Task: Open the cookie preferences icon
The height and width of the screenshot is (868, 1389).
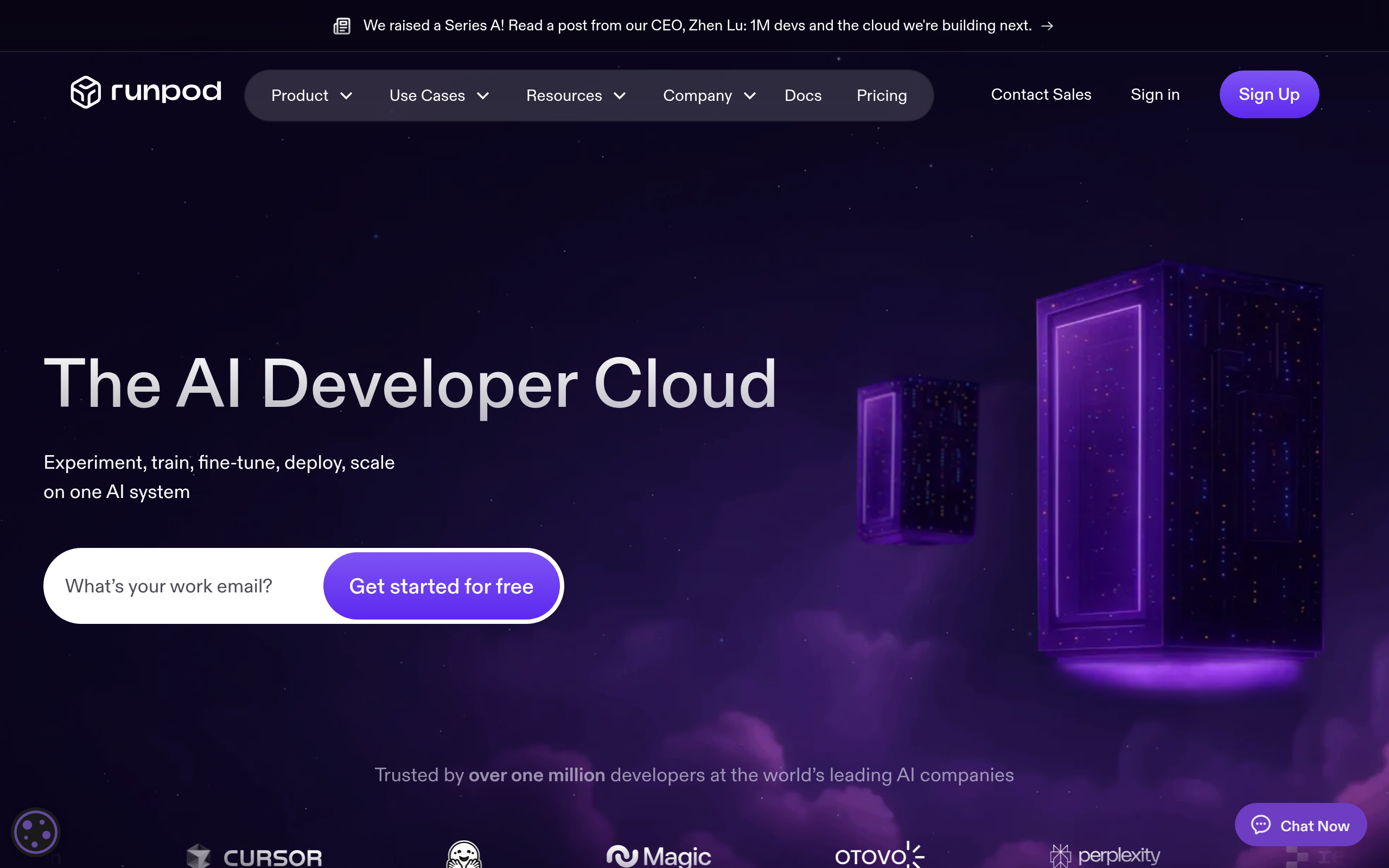Action: click(36, 832)
